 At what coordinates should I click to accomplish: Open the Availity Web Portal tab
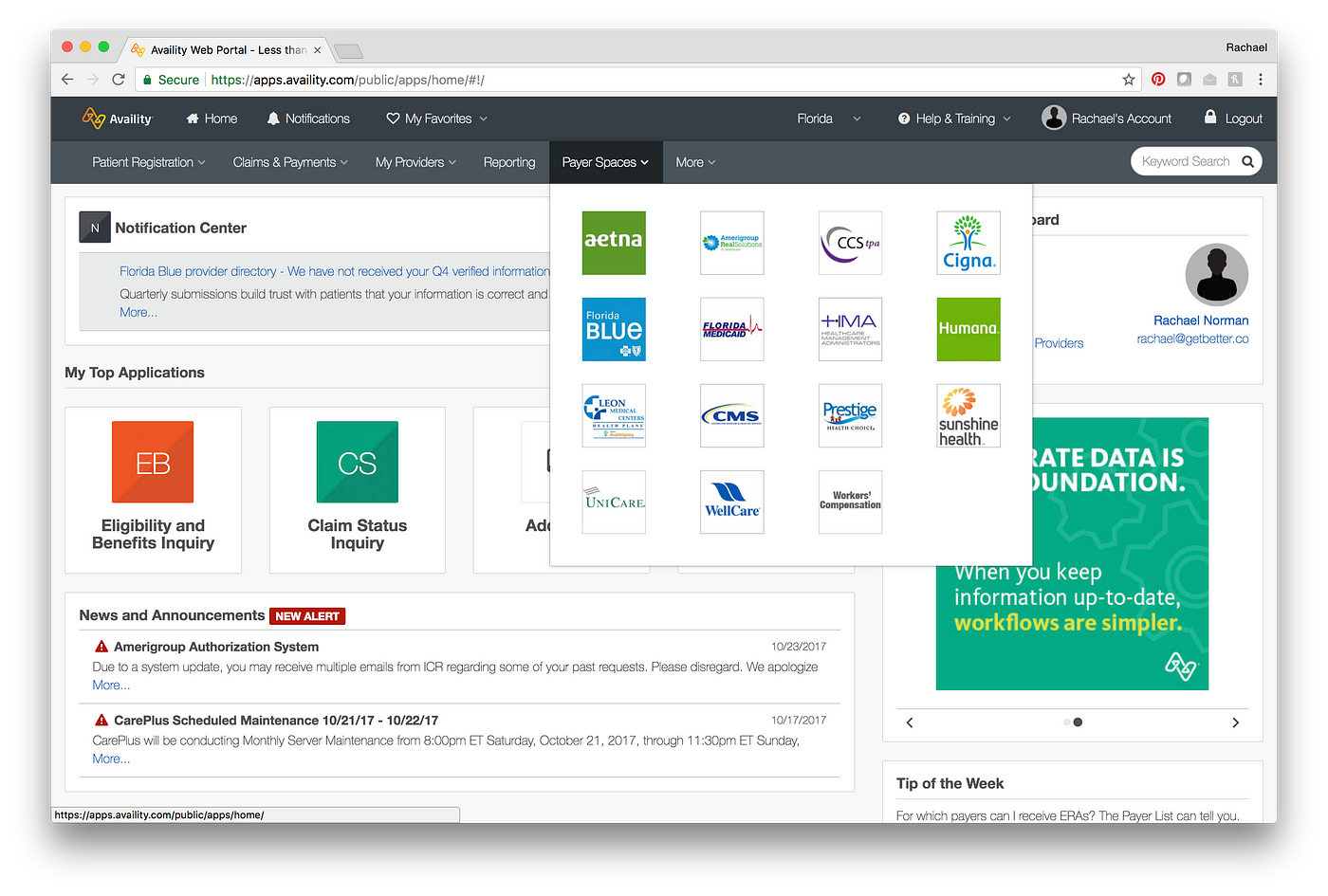point(228,50)
